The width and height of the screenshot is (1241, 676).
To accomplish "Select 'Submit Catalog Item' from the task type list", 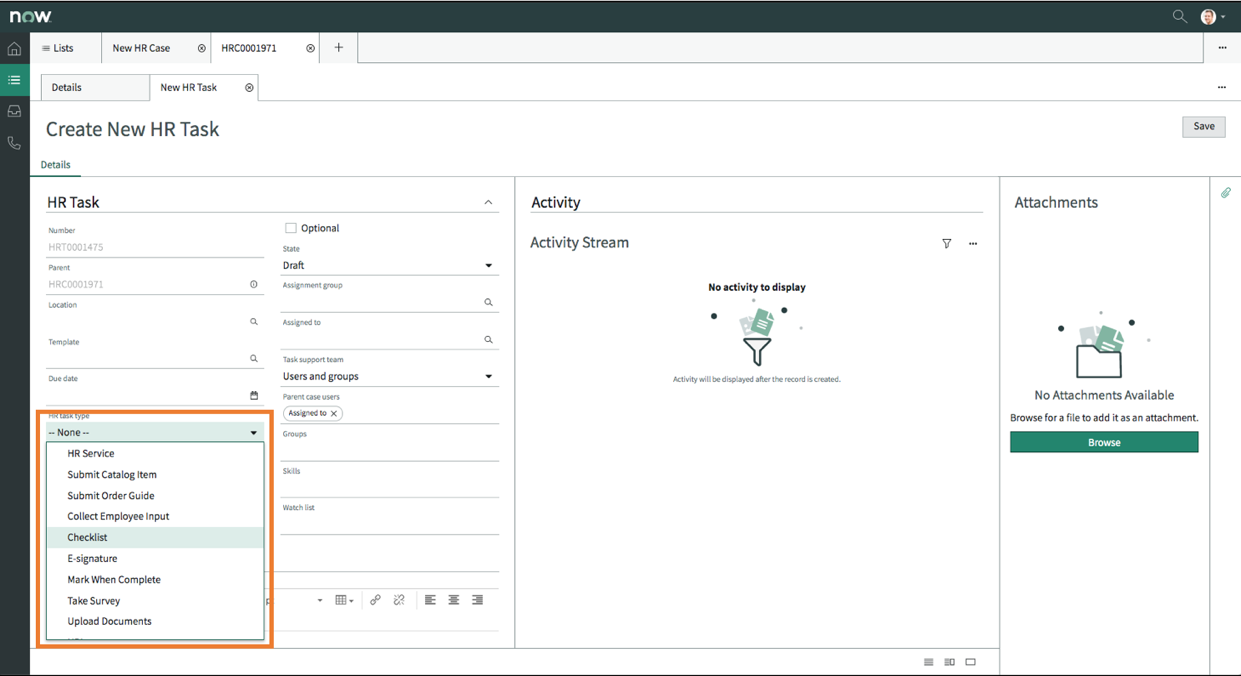I will coord(155,474).
